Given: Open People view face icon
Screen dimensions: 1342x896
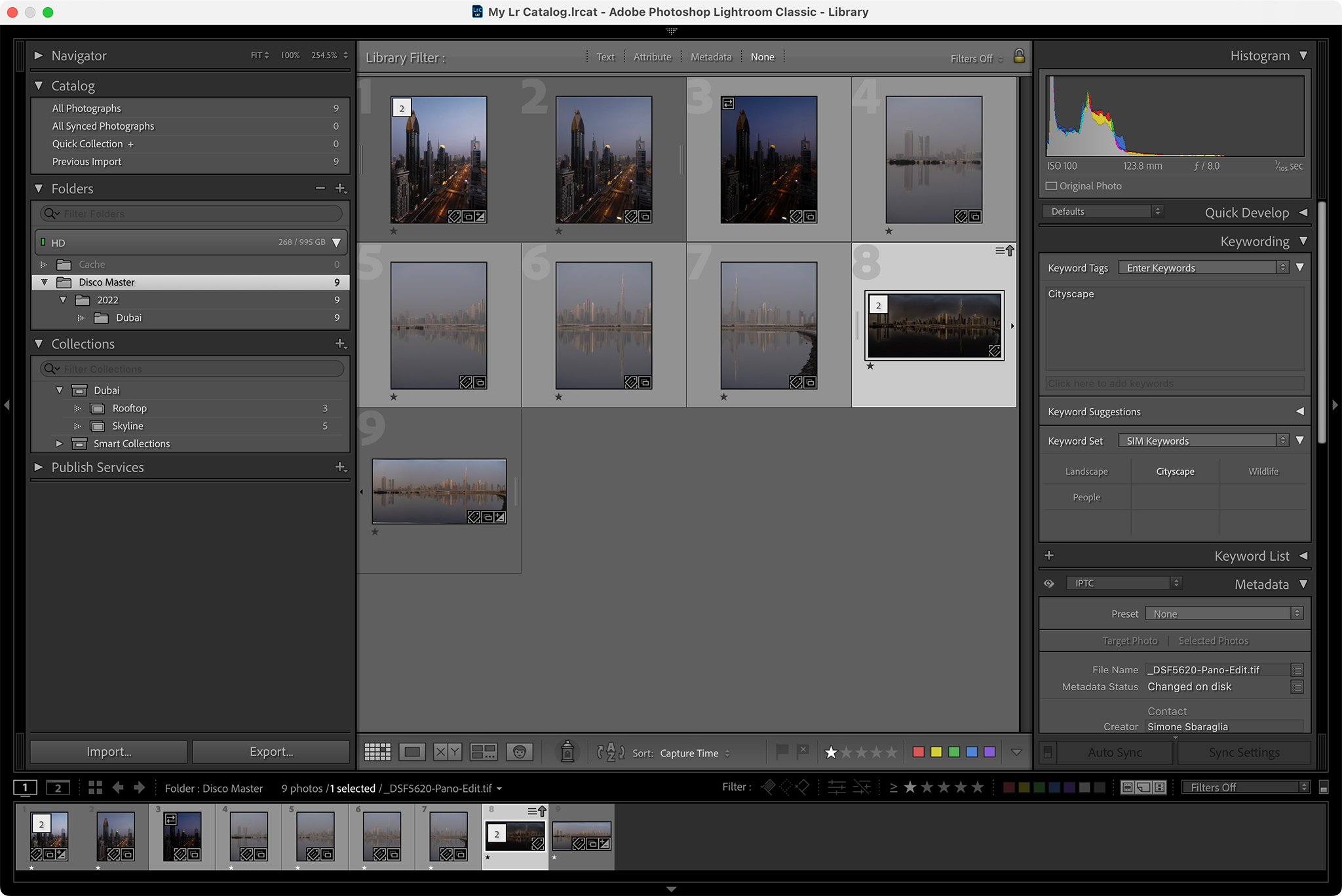Looking at the screenshot, I should click(x=520, y=752).
